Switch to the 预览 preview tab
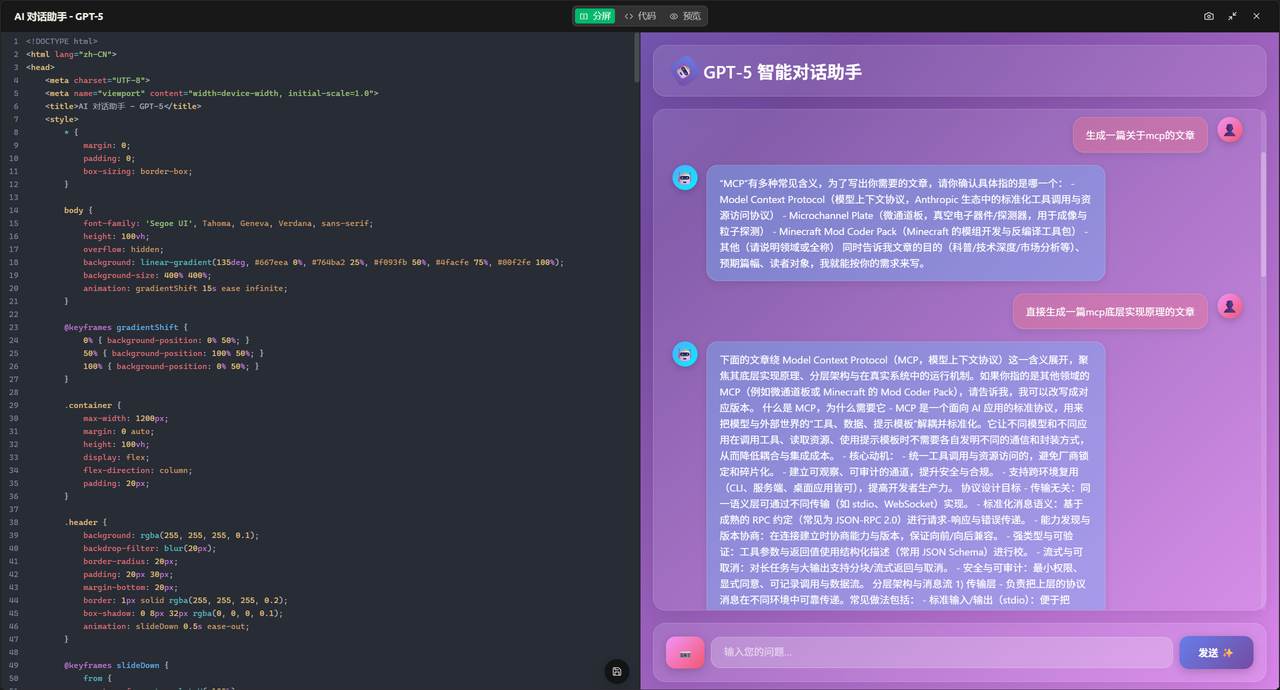The width and height of the screenshot is (1280, 690). tap(685, 16)
